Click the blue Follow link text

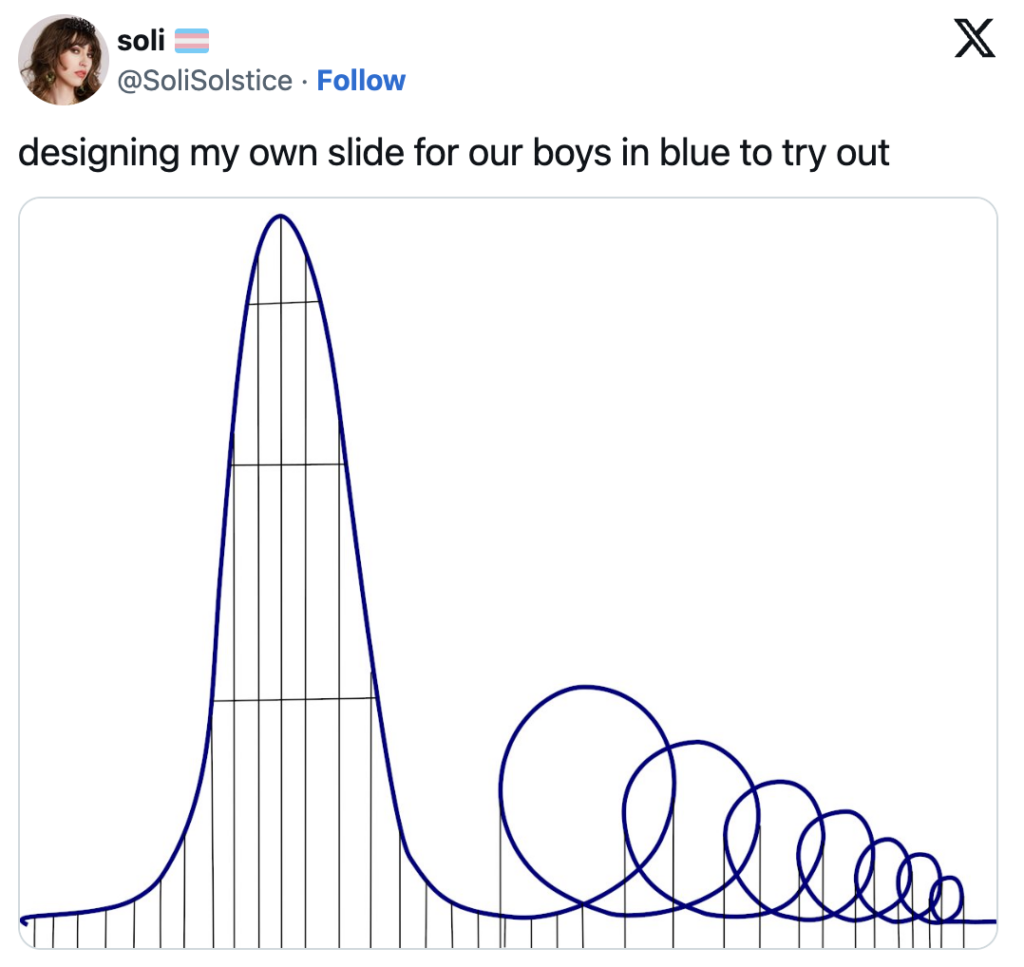coord(361,80)
